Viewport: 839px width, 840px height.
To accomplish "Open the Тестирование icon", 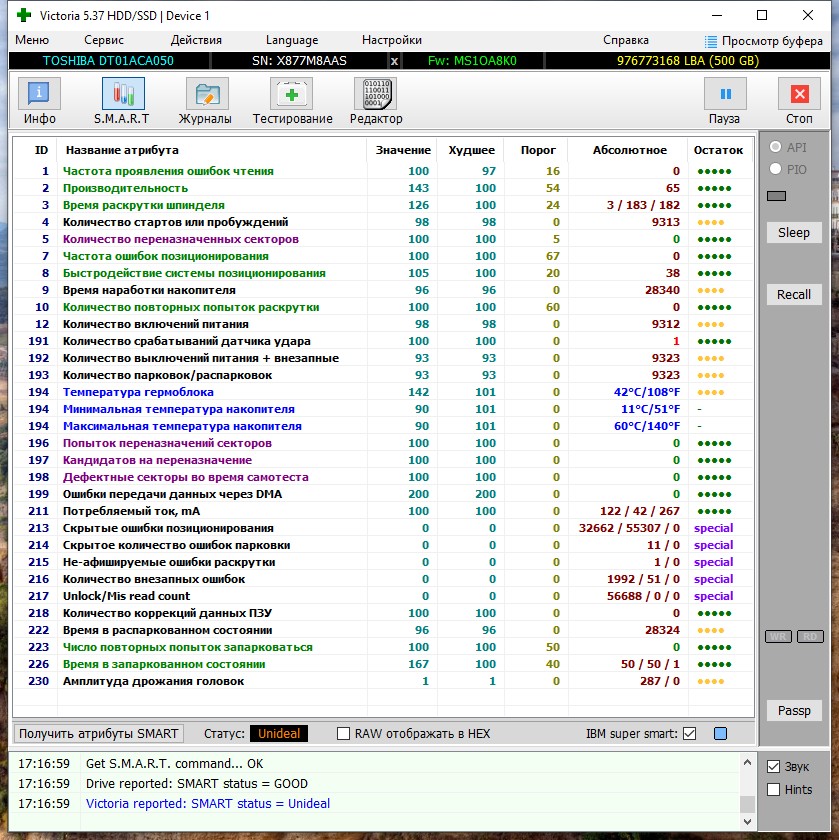I will pos(291,94).
